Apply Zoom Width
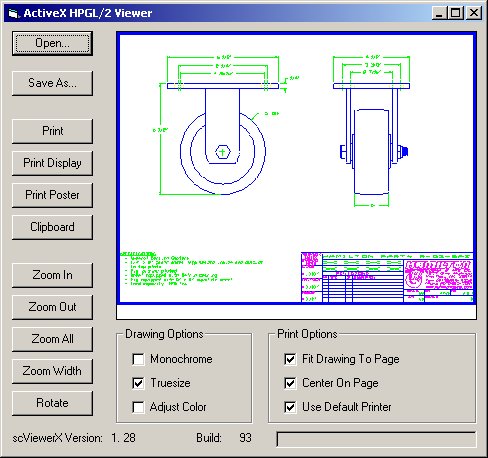The width and height of the screenshot is (488, 458). (x=52, y=371)
